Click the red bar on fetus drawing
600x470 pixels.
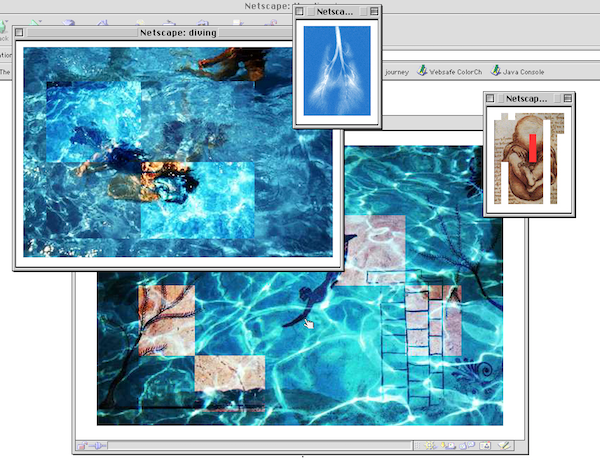coord(534,146)
